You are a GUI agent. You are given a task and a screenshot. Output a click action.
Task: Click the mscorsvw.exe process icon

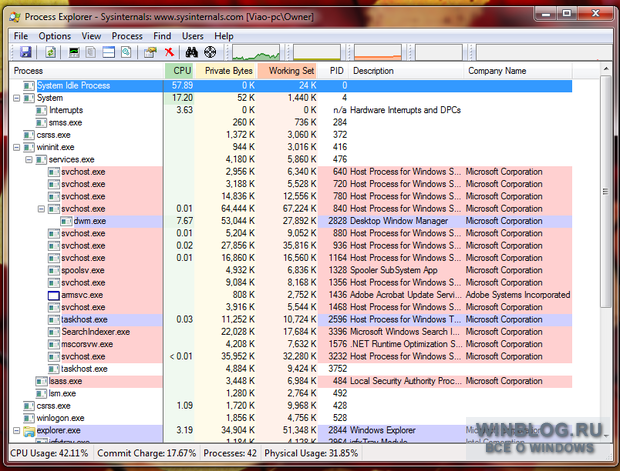click(x=53, y=344)
